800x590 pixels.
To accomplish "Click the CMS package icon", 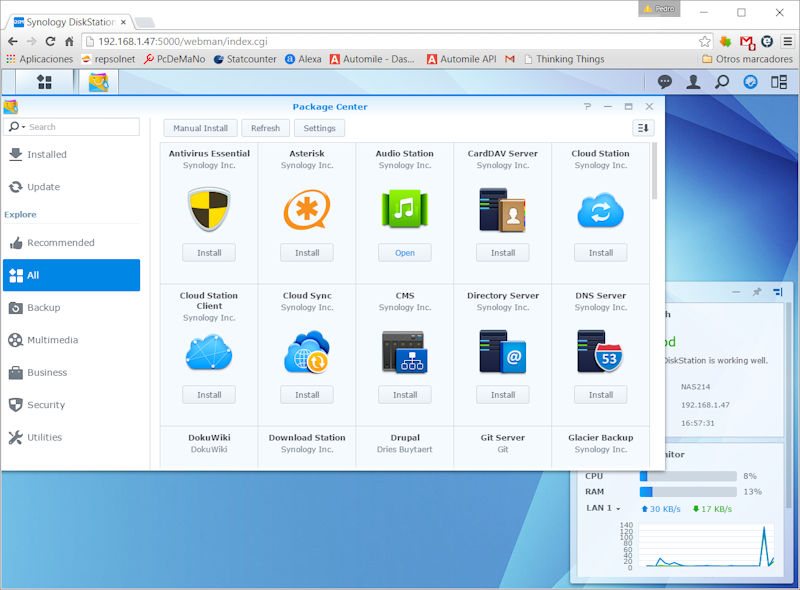I will 405,352.
